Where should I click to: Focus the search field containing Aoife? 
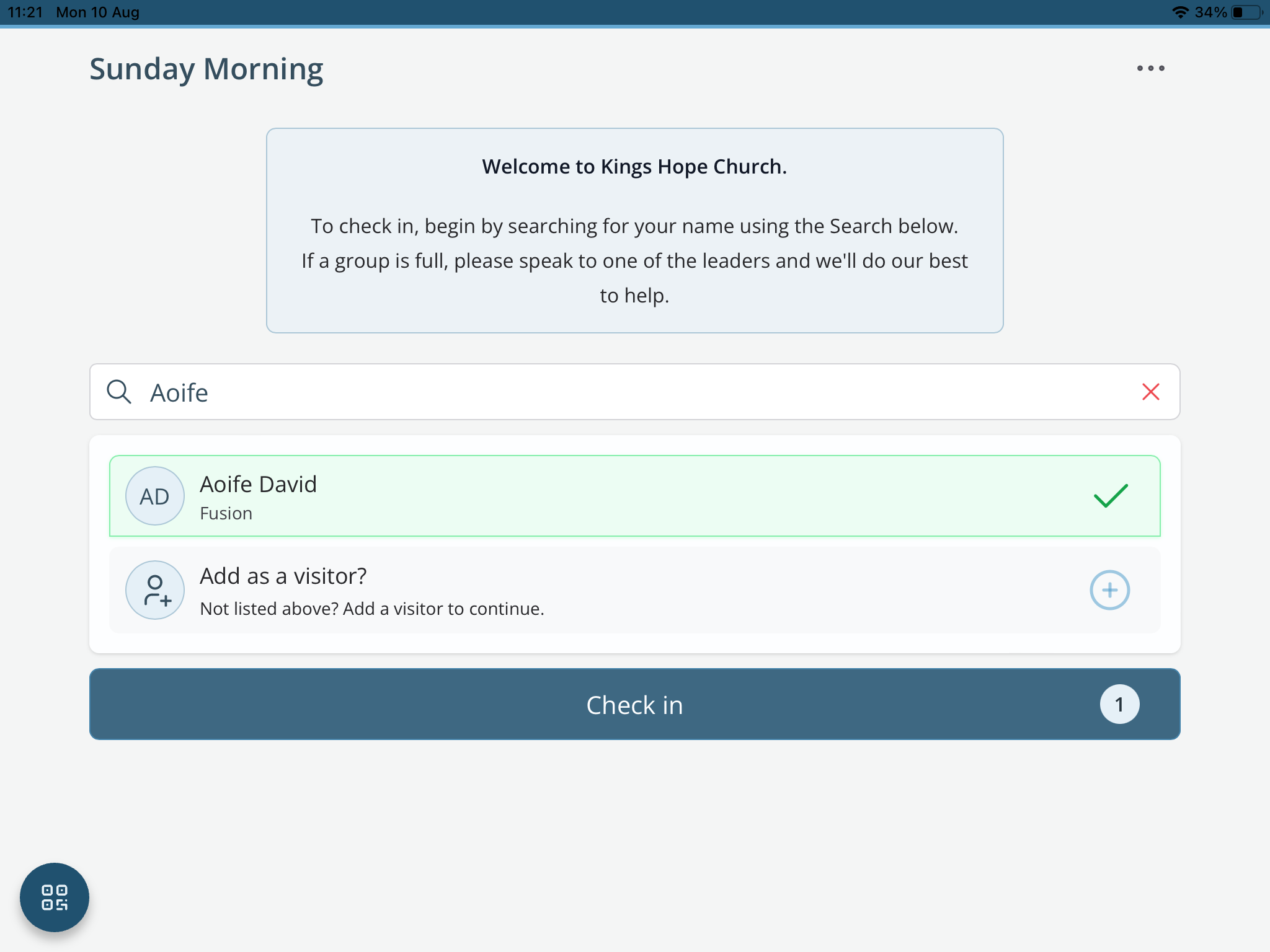tap(635, 392)
